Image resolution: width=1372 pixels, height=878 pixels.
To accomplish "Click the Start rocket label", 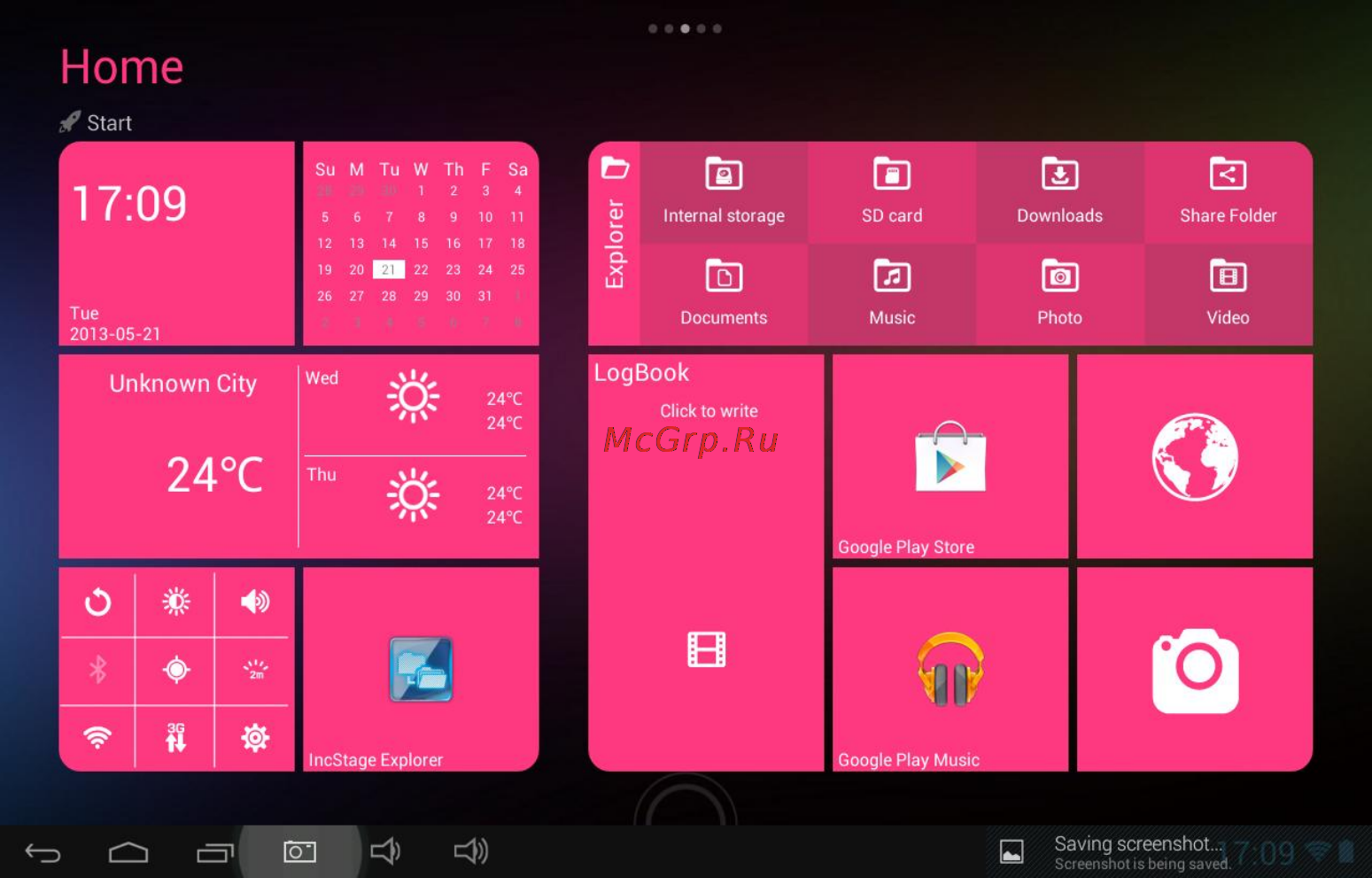I will coord(96,122).
